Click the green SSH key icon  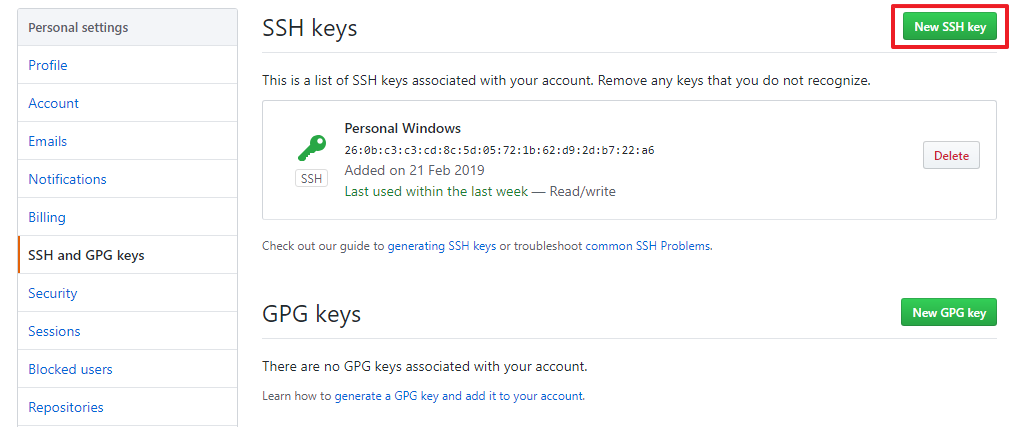pyautogui.click(x=311, y=148)
